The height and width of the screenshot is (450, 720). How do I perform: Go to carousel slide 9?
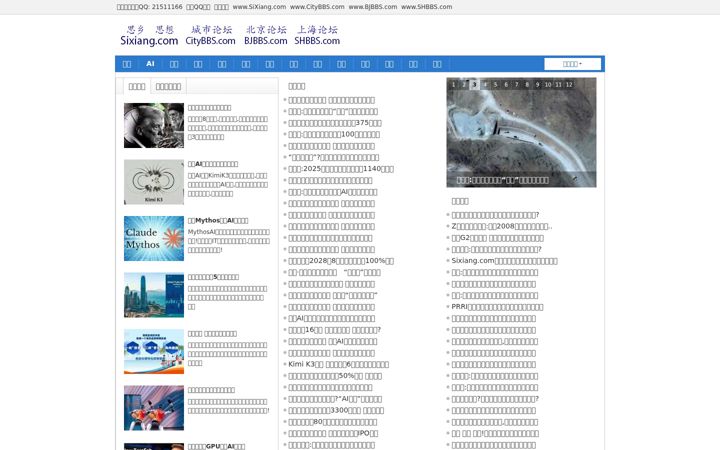538,84
